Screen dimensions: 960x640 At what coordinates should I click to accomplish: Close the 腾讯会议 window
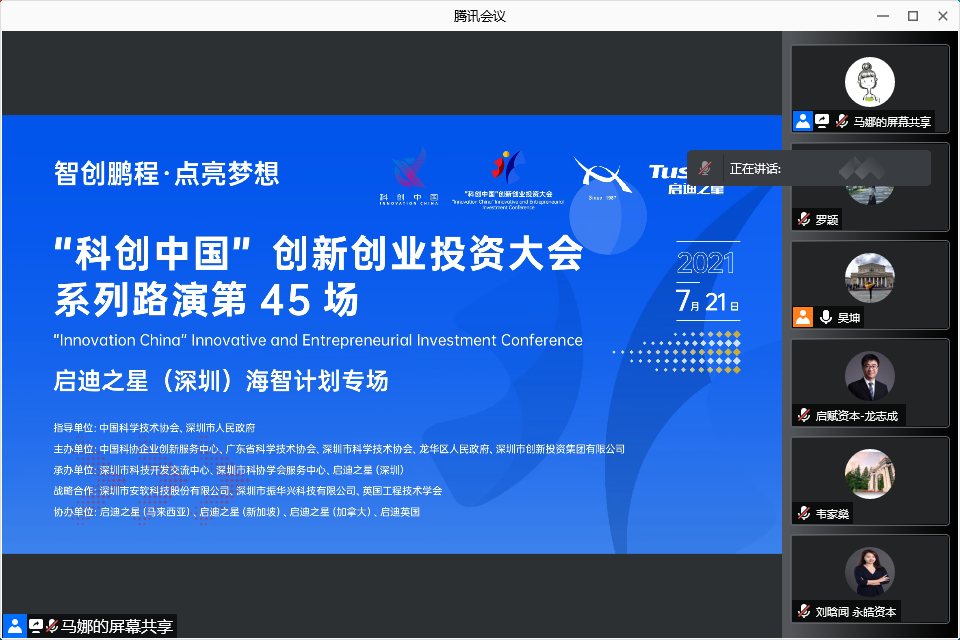click(943, 16)
